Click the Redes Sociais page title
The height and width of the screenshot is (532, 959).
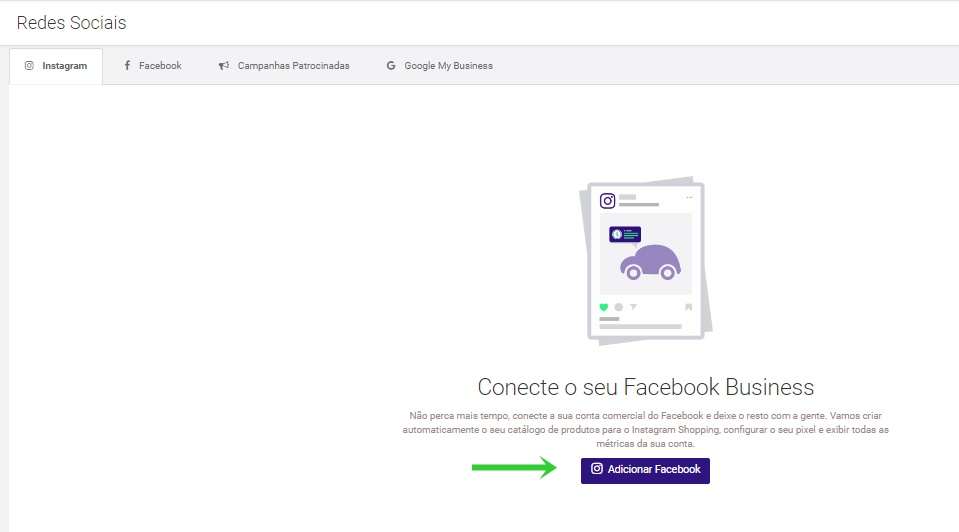pos(71,22)
